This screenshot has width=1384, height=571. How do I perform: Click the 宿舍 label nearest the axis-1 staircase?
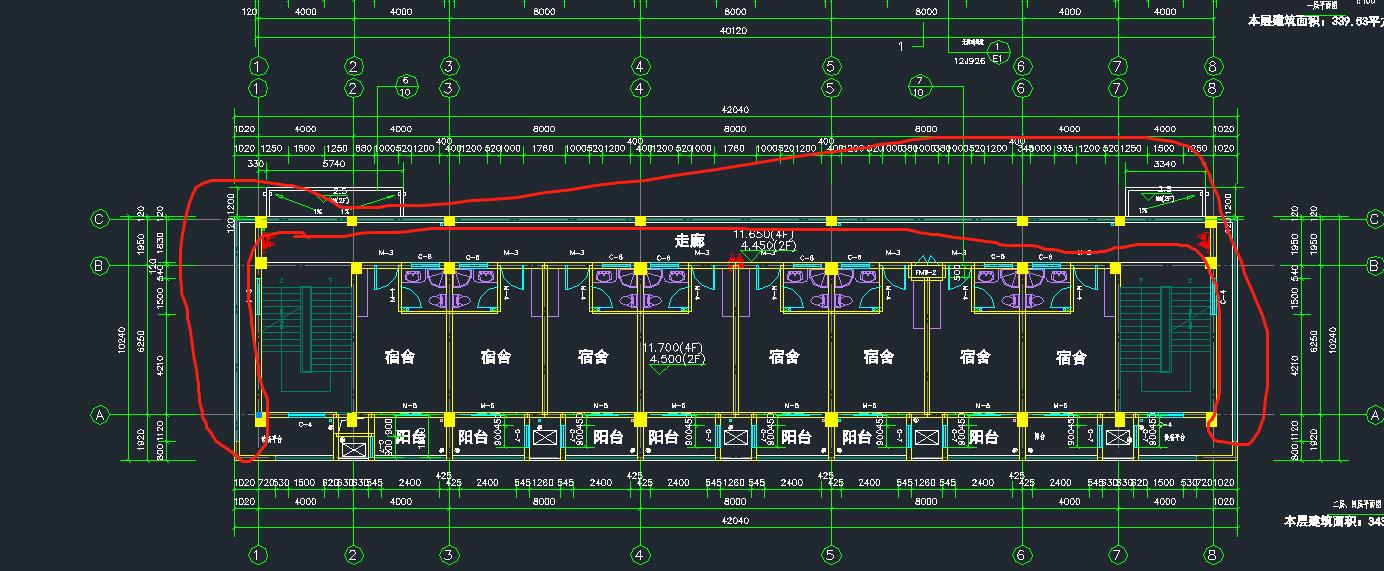pos(400,356)
